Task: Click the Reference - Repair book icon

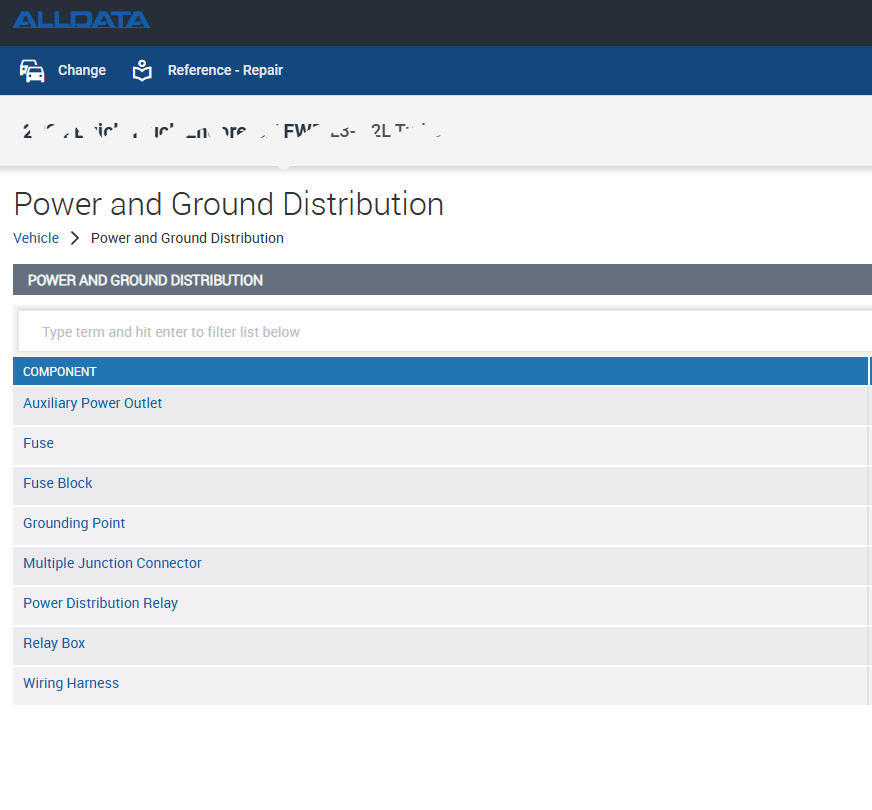Action: [x=142, y=71]
